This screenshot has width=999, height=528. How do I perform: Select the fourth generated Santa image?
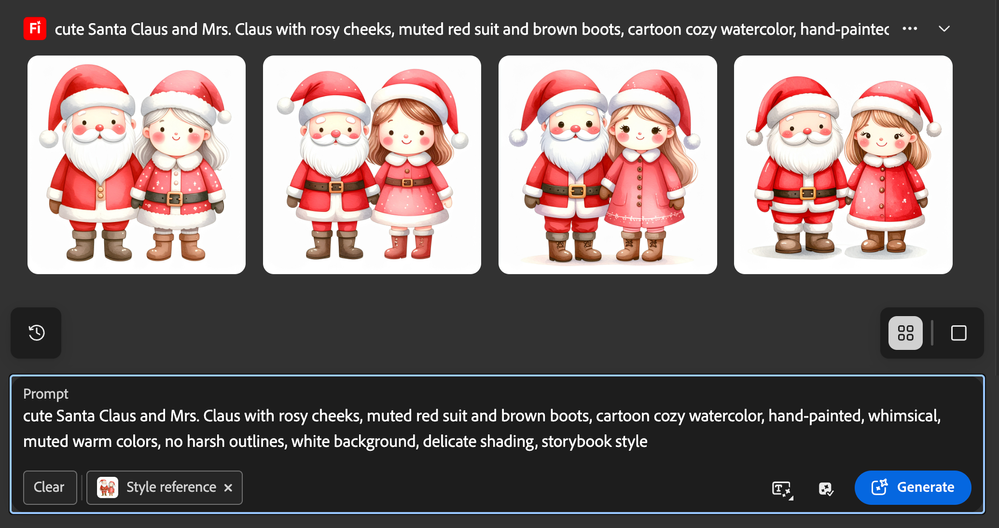point(844,165)
